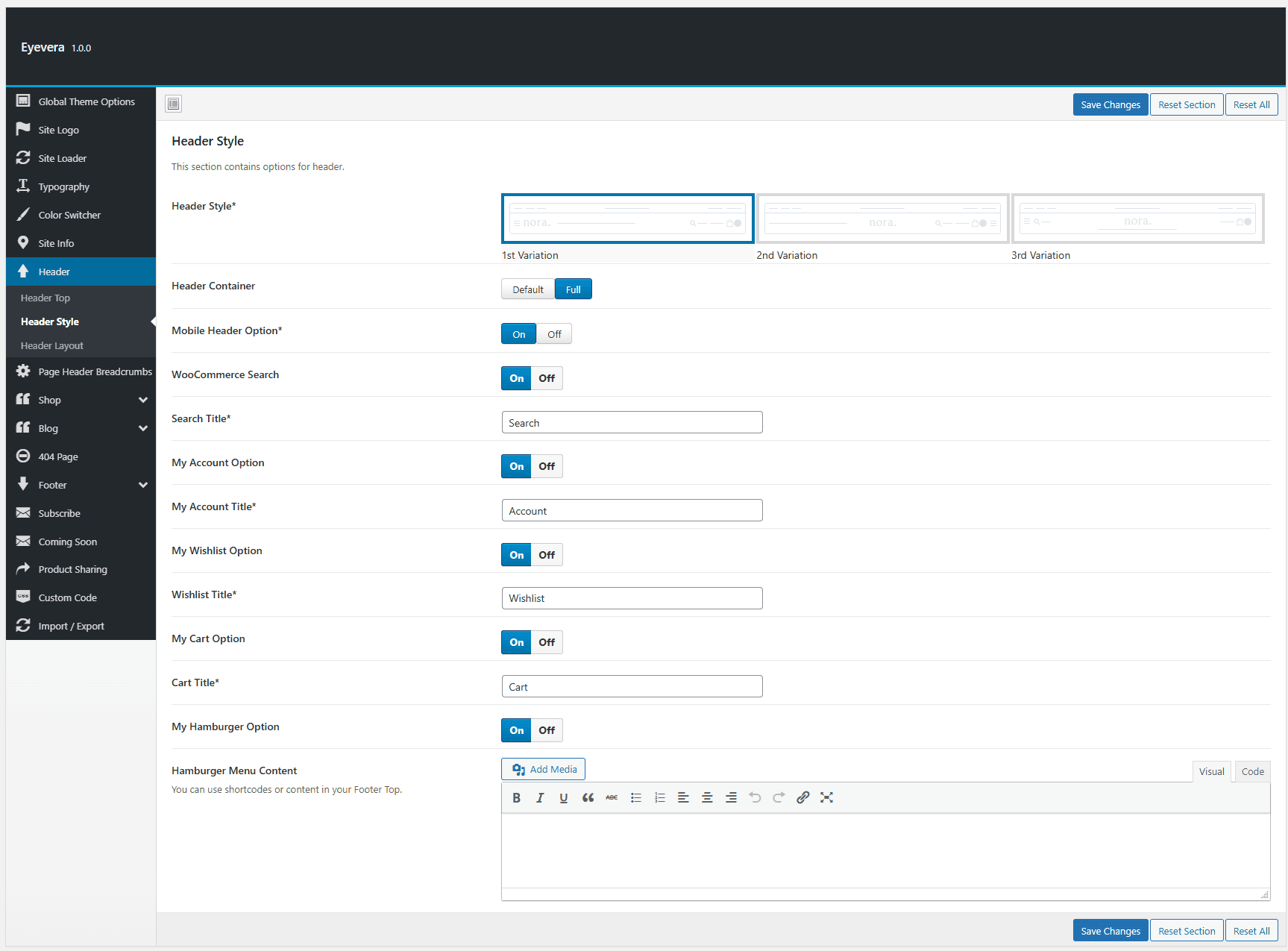
Task: Click the Site Loader refresh icon
Action: coord(23,157)
